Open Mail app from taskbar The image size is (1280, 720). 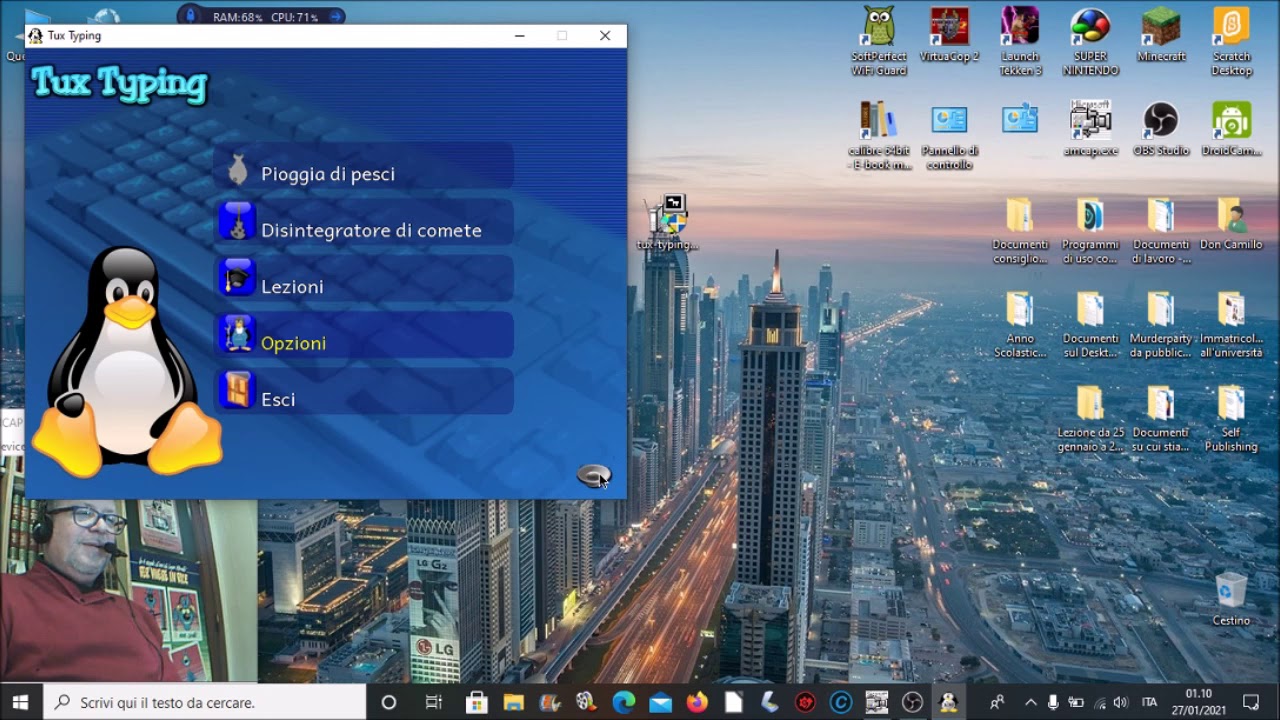[661, 702]
